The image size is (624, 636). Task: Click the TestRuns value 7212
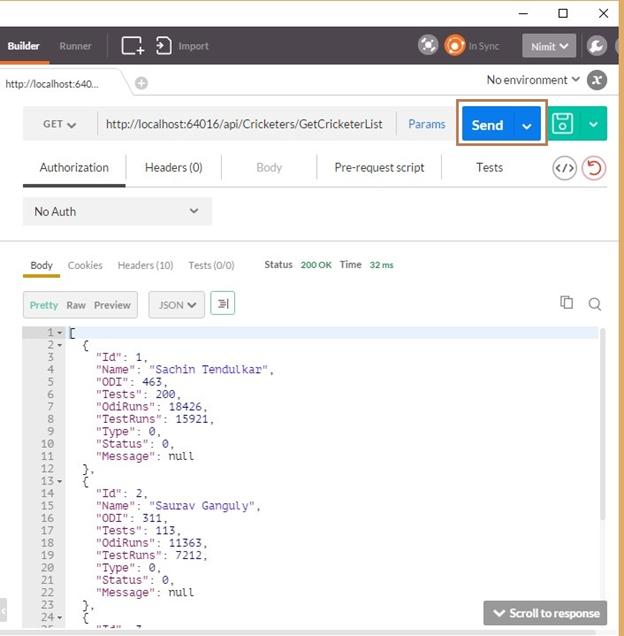pos(188,555)
